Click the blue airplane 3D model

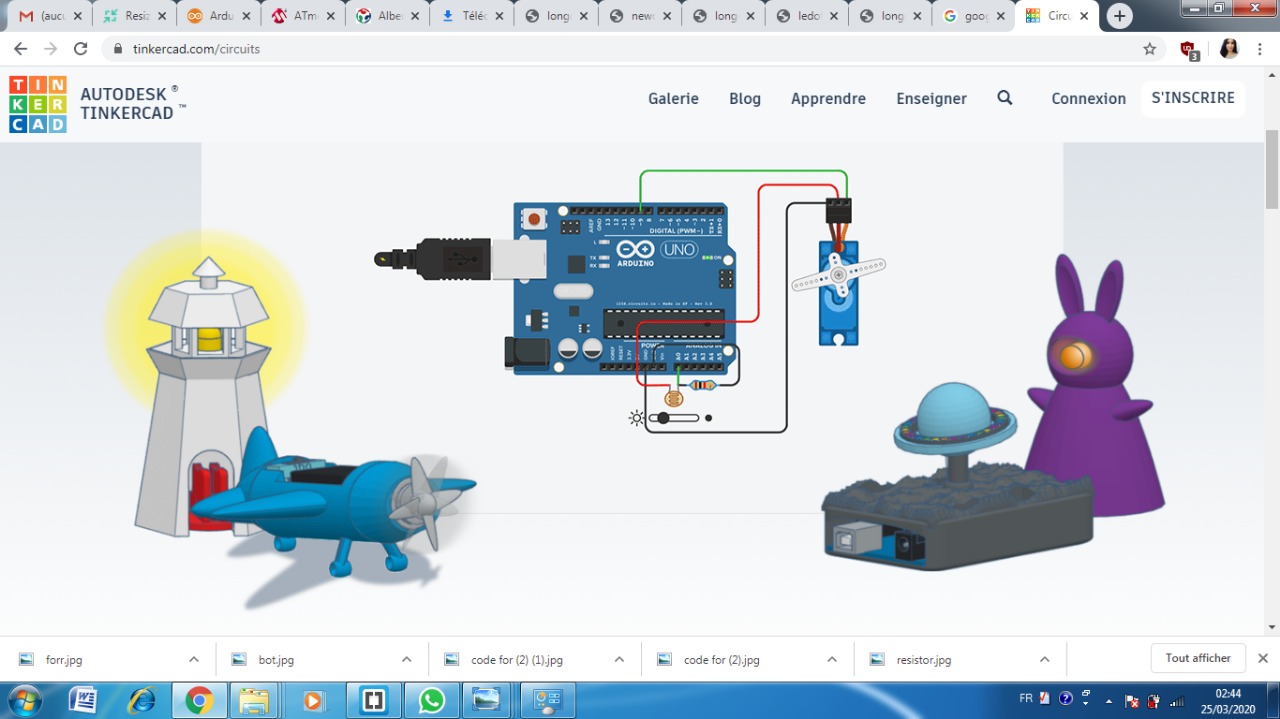pyautogui.click(x=333, y=503)
